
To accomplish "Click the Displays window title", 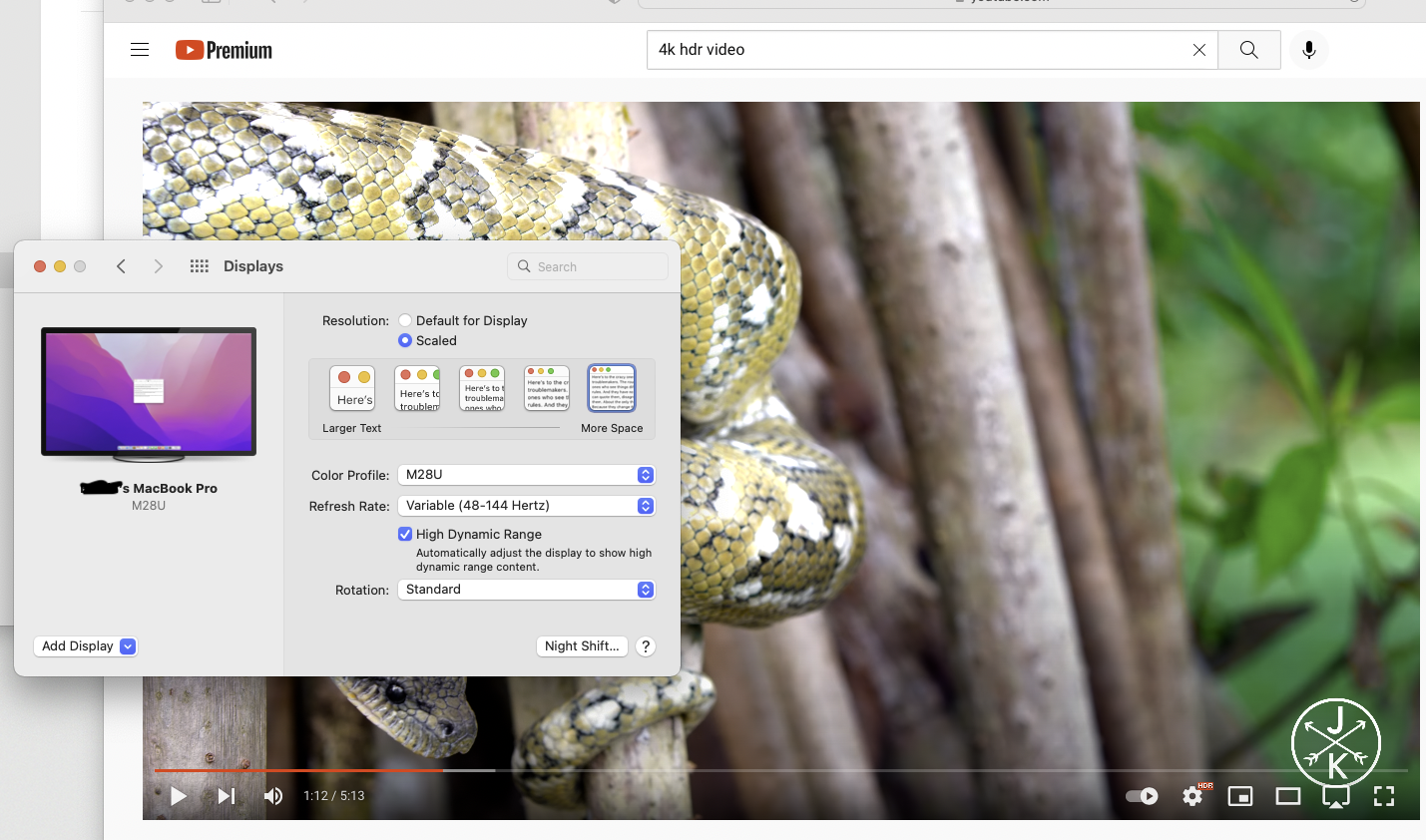I will click(x=253, y=266).
